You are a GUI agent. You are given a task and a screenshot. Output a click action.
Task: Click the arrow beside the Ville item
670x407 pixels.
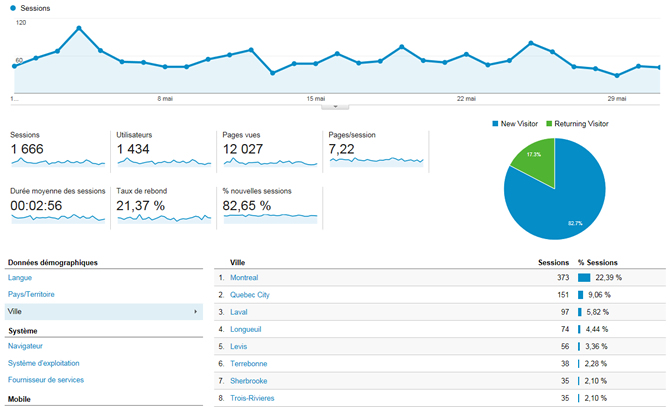point(195,312)
